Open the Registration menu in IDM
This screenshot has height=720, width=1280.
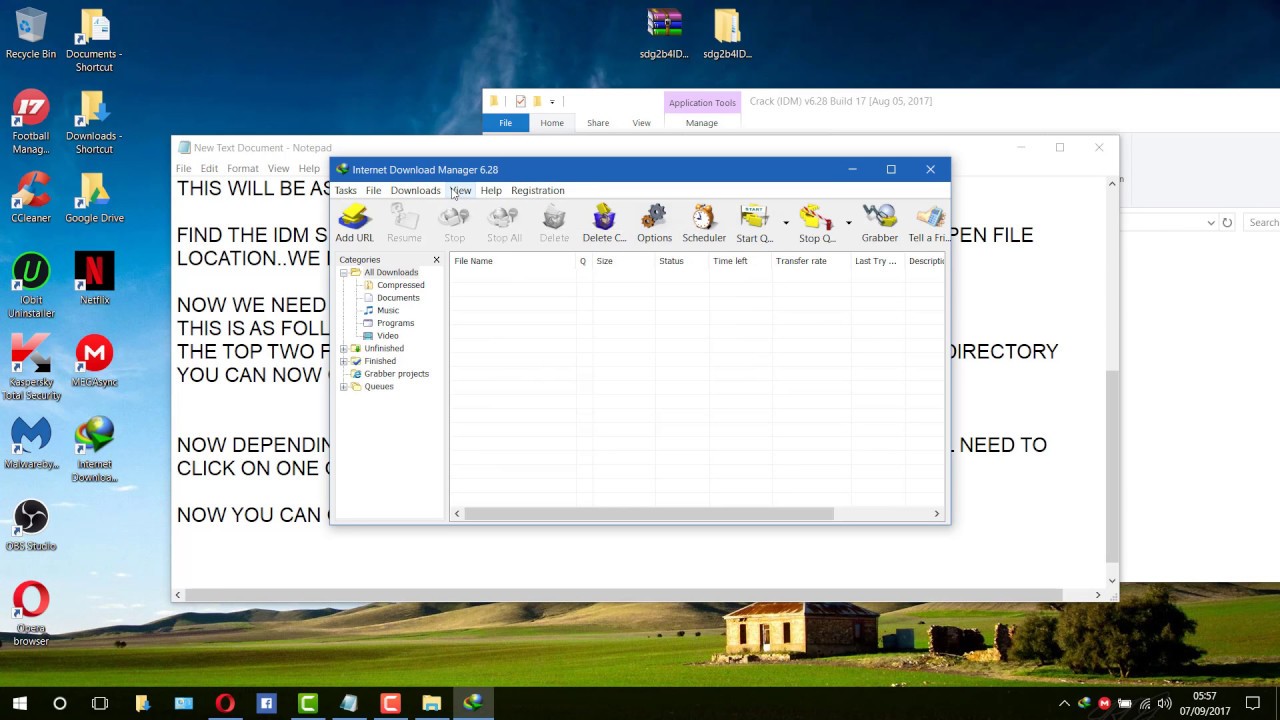pos(538,190)
